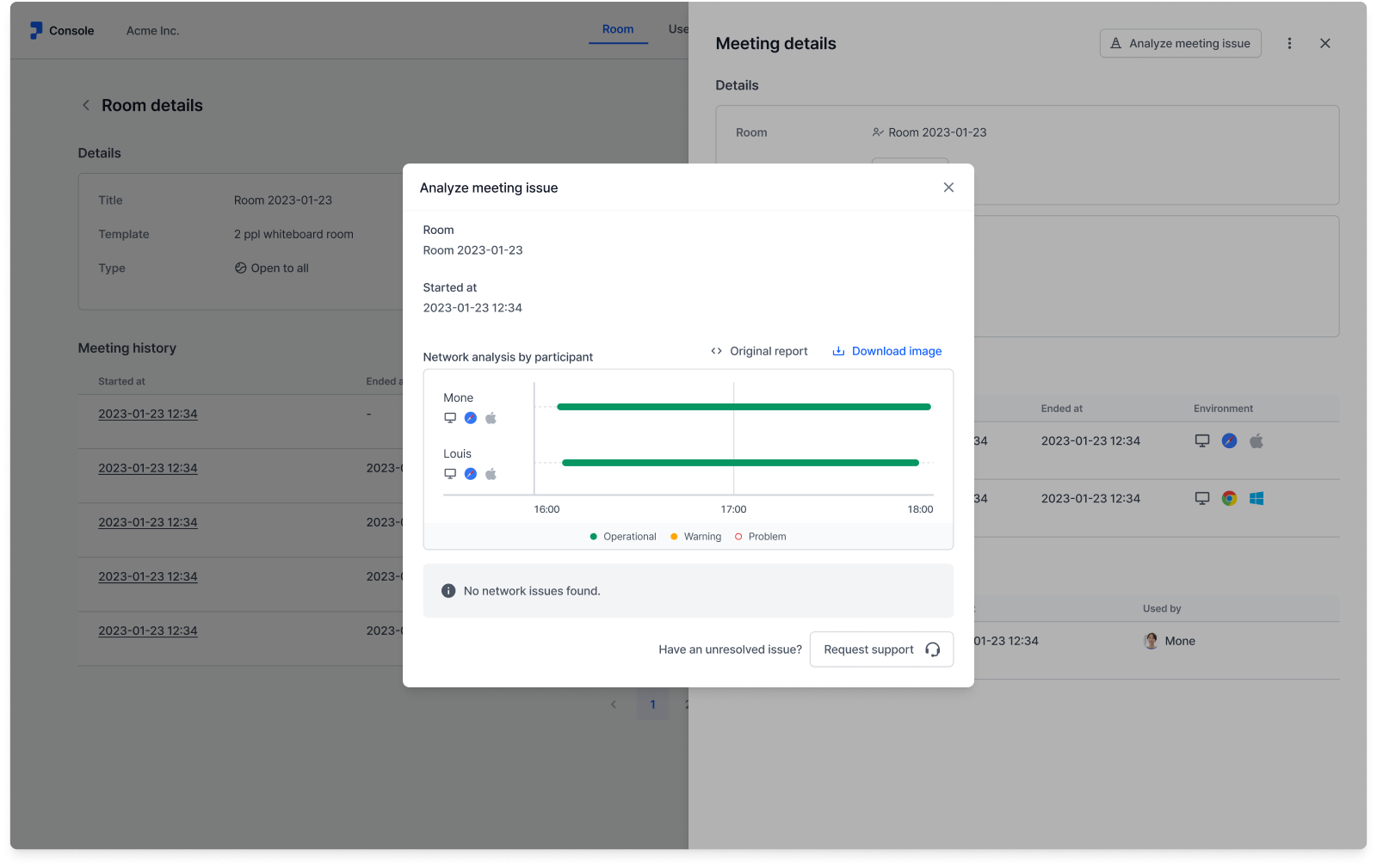Close the Analyze meeting issue dialog
Image resolution: width=1377 pixels, height=868 pixels.
(948, 188)
